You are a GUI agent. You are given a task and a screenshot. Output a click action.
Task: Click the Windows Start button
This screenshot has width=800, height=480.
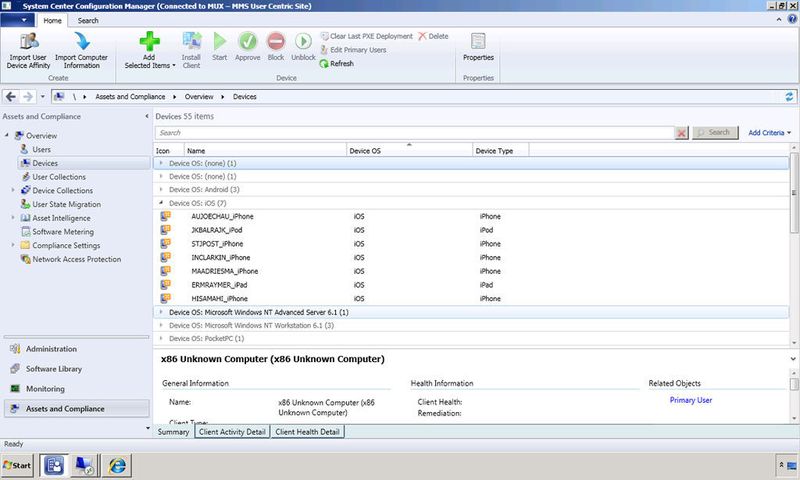(x=17, y=465)
